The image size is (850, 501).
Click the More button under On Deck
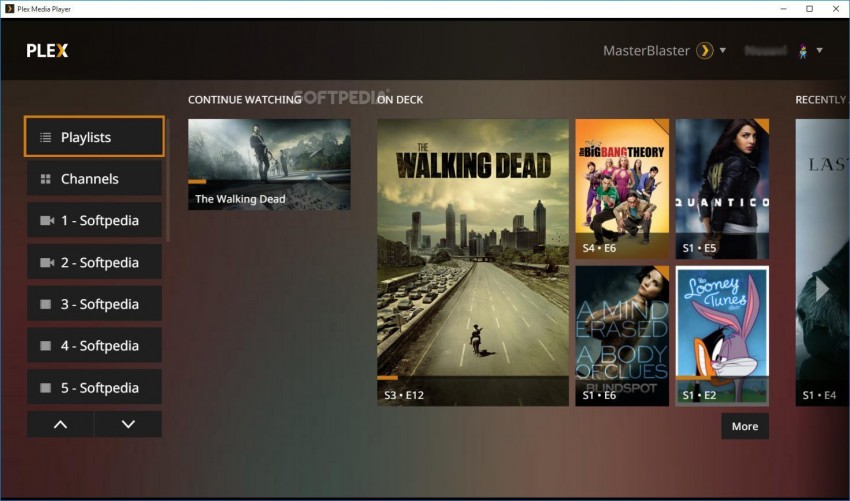[745, 426]
